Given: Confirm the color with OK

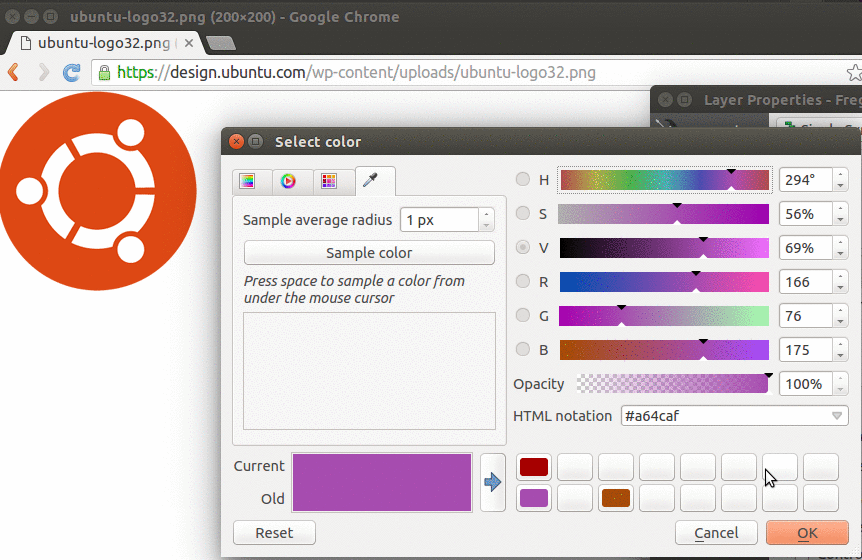Looking at the screenshot, I should pyautogui.click(x=807, y=533).
